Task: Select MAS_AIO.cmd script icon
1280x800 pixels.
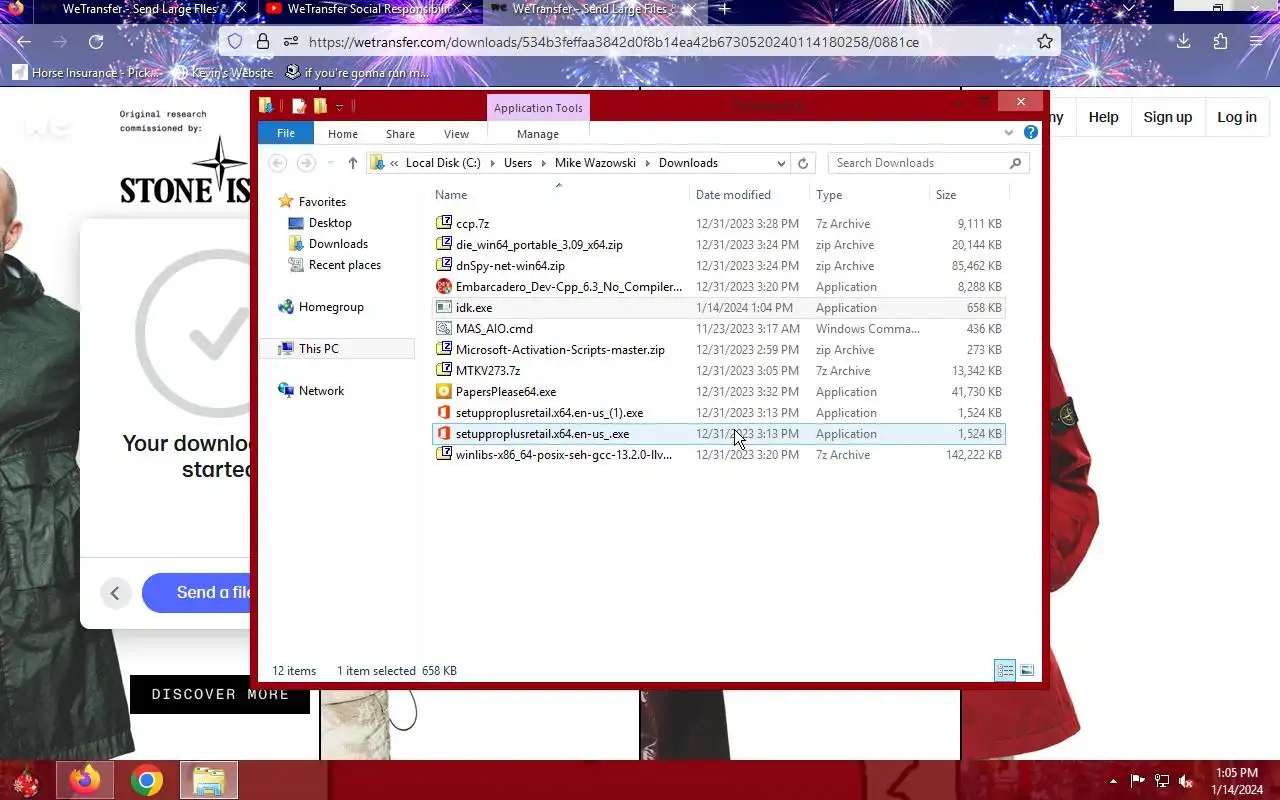Action: [x=444, y=328]
